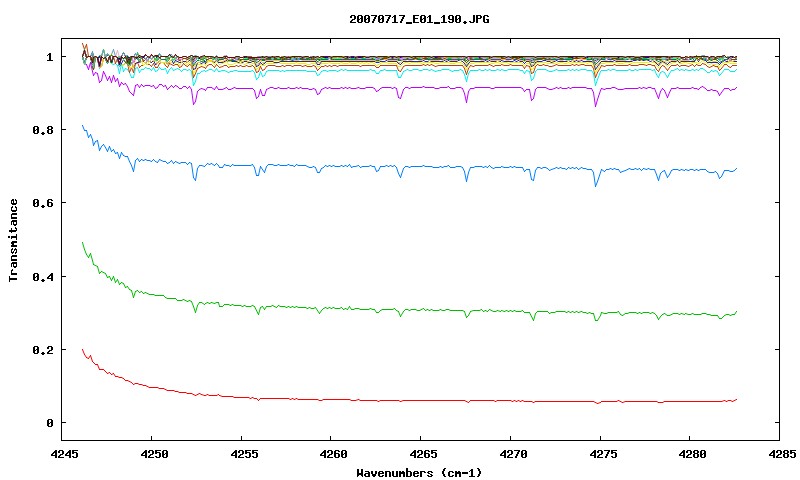Click the x-axis tick label 4280
This screenshot has height=480, width=800.
[691, 454]
